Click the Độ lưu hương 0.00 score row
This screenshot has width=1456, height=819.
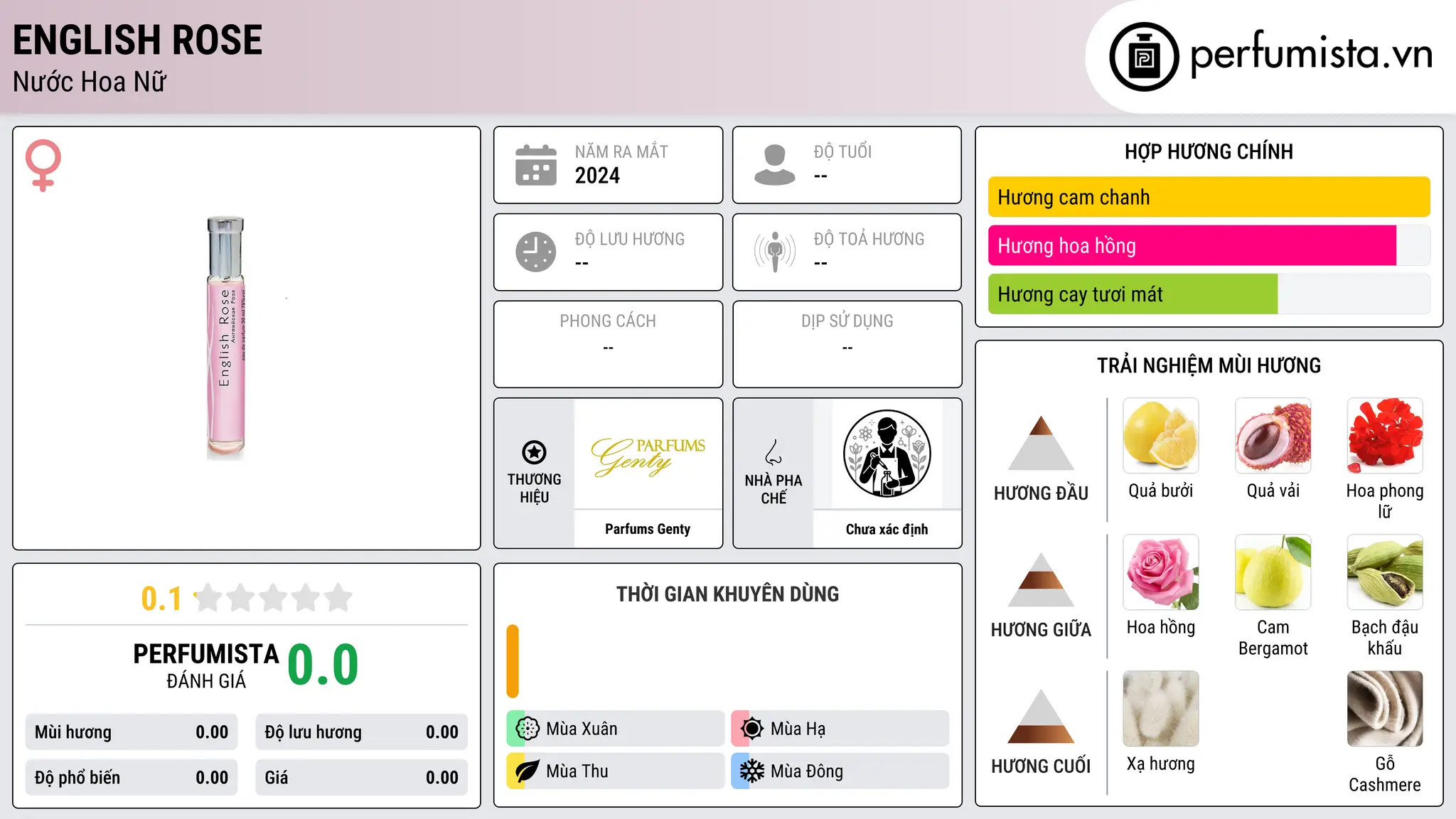click(362, 732)
